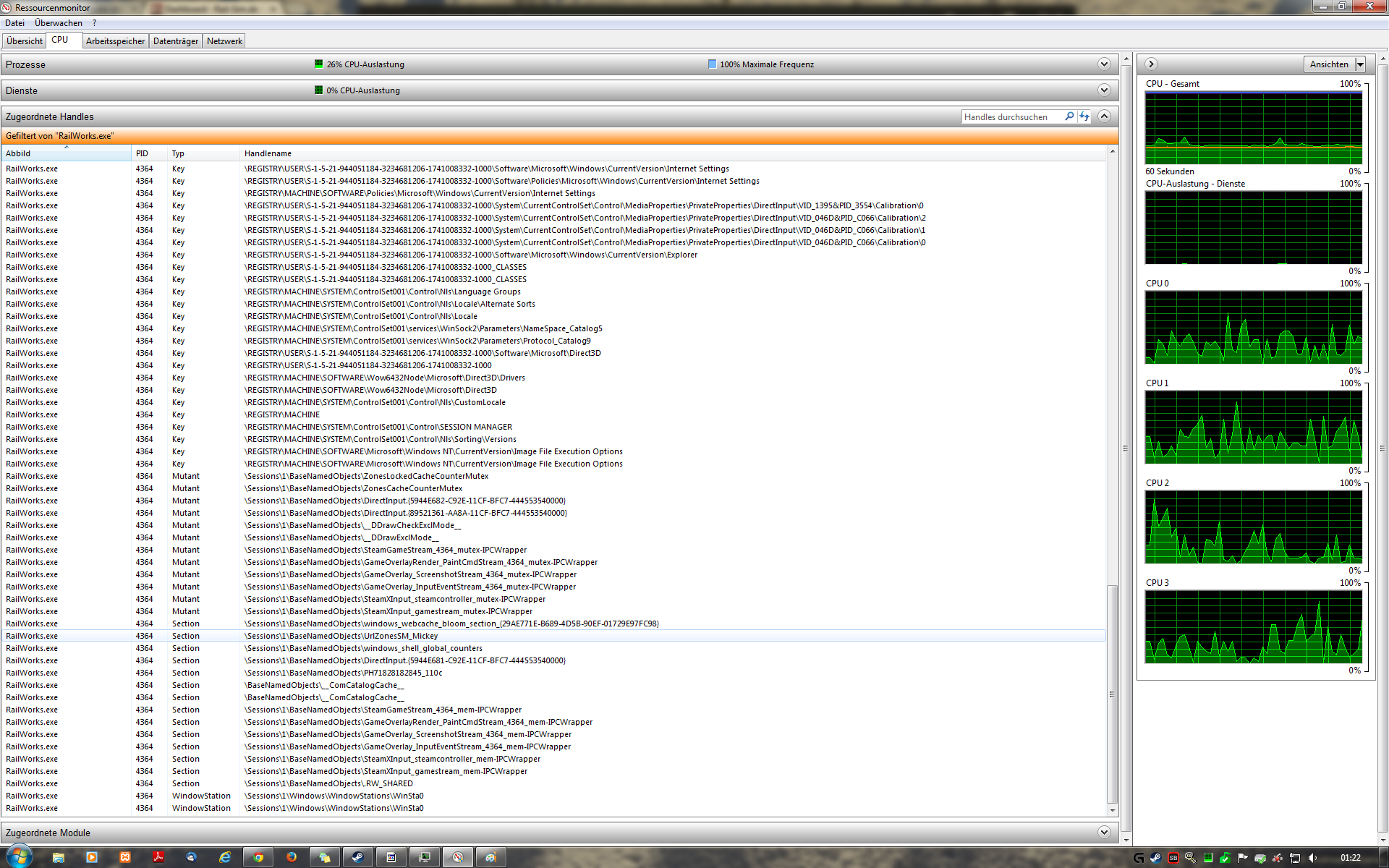
Task: Open Google Chrome in the taskbar
Action: pos(258,857)
